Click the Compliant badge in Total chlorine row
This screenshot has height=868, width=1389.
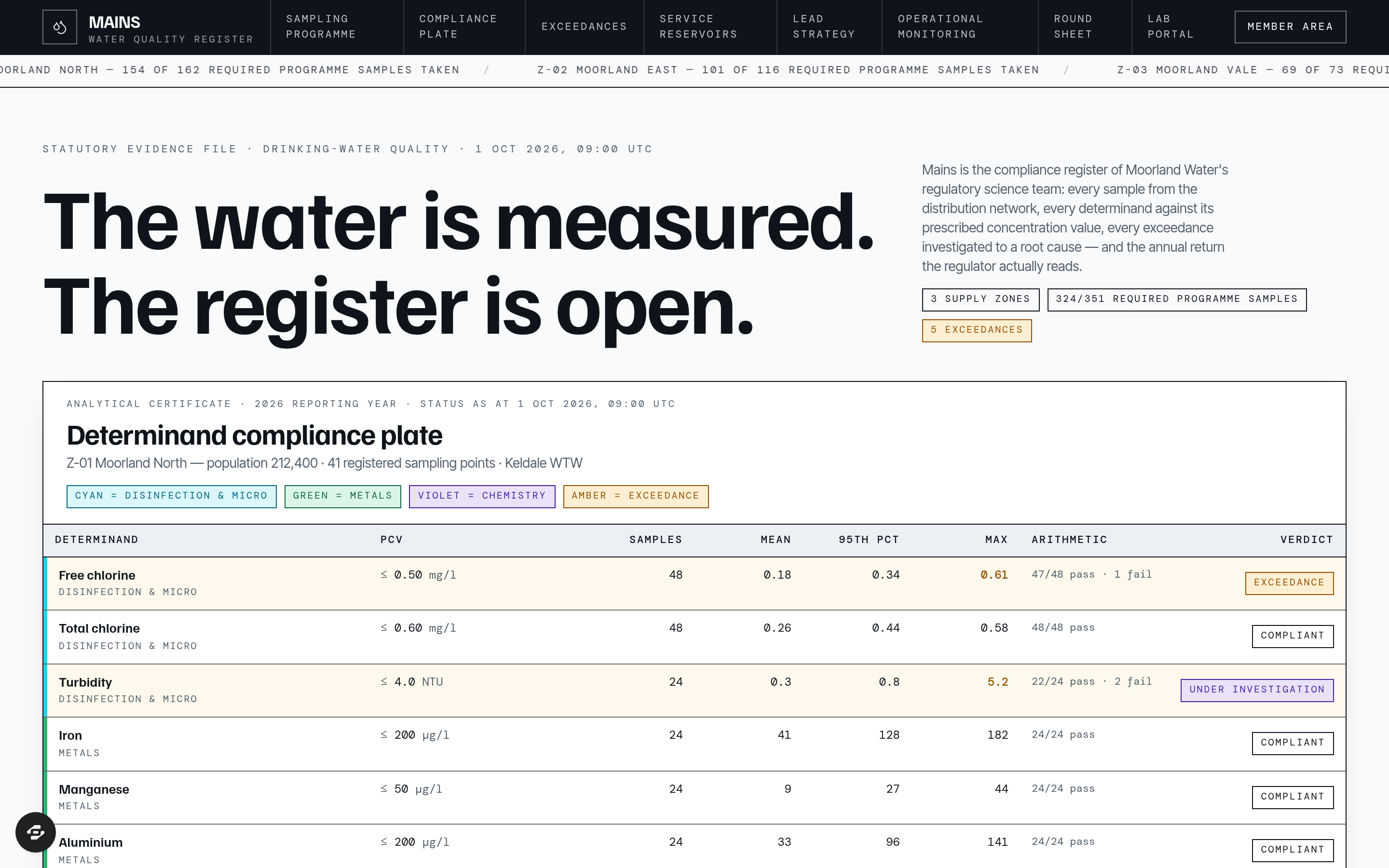click(x=1293, y=636)
